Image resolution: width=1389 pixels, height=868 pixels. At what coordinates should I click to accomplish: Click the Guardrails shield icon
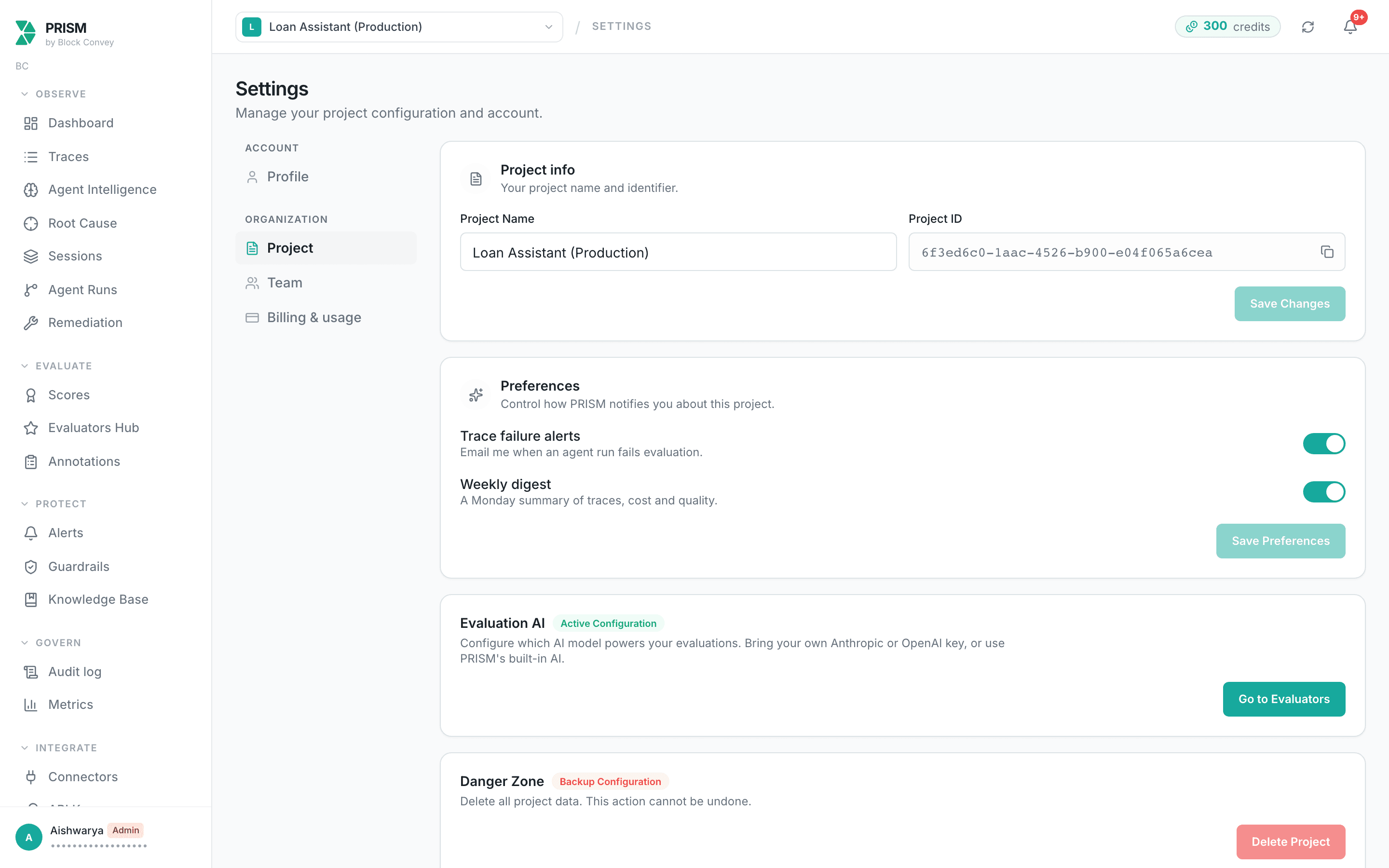tap(31, 567)
